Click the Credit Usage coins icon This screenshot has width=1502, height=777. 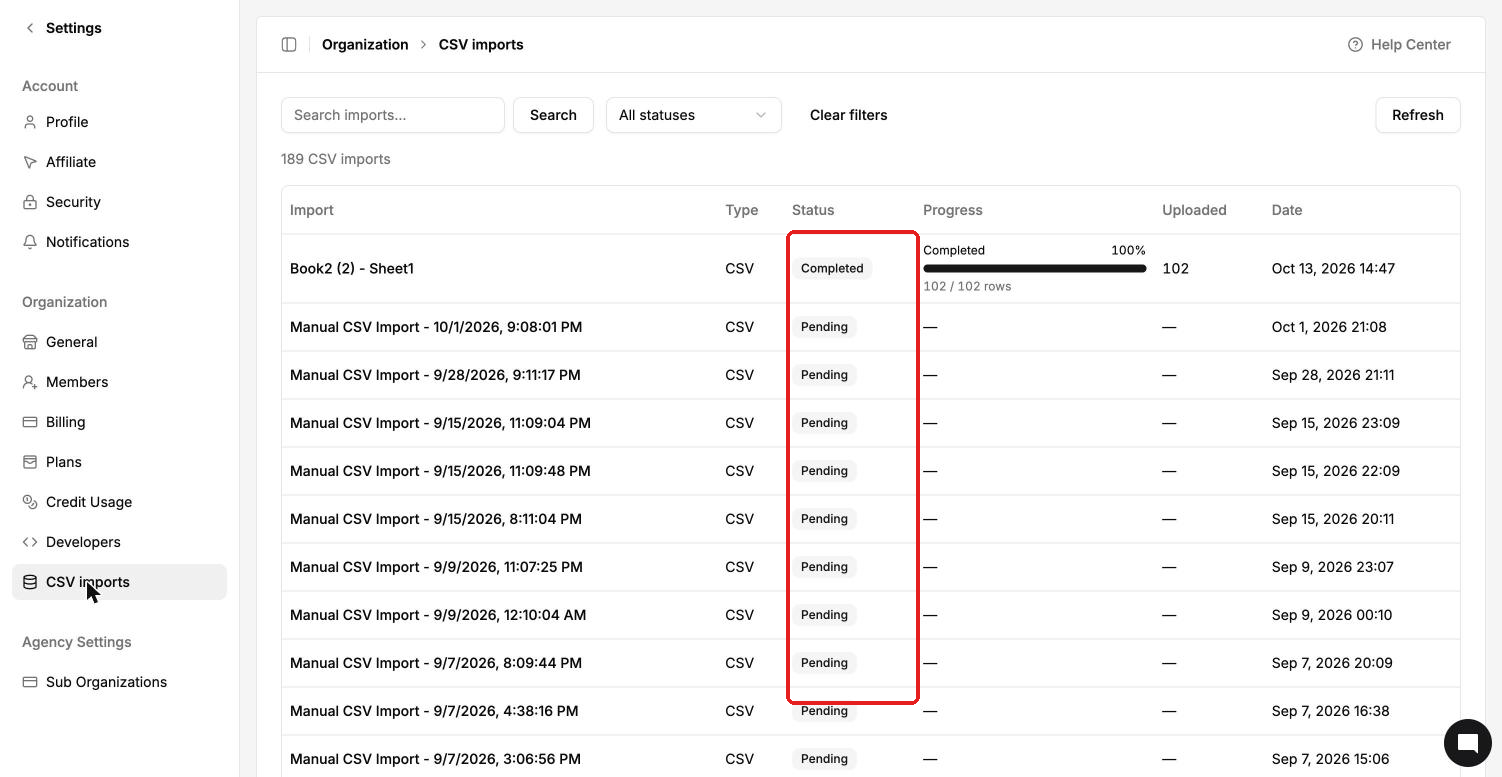coord(30,502)
